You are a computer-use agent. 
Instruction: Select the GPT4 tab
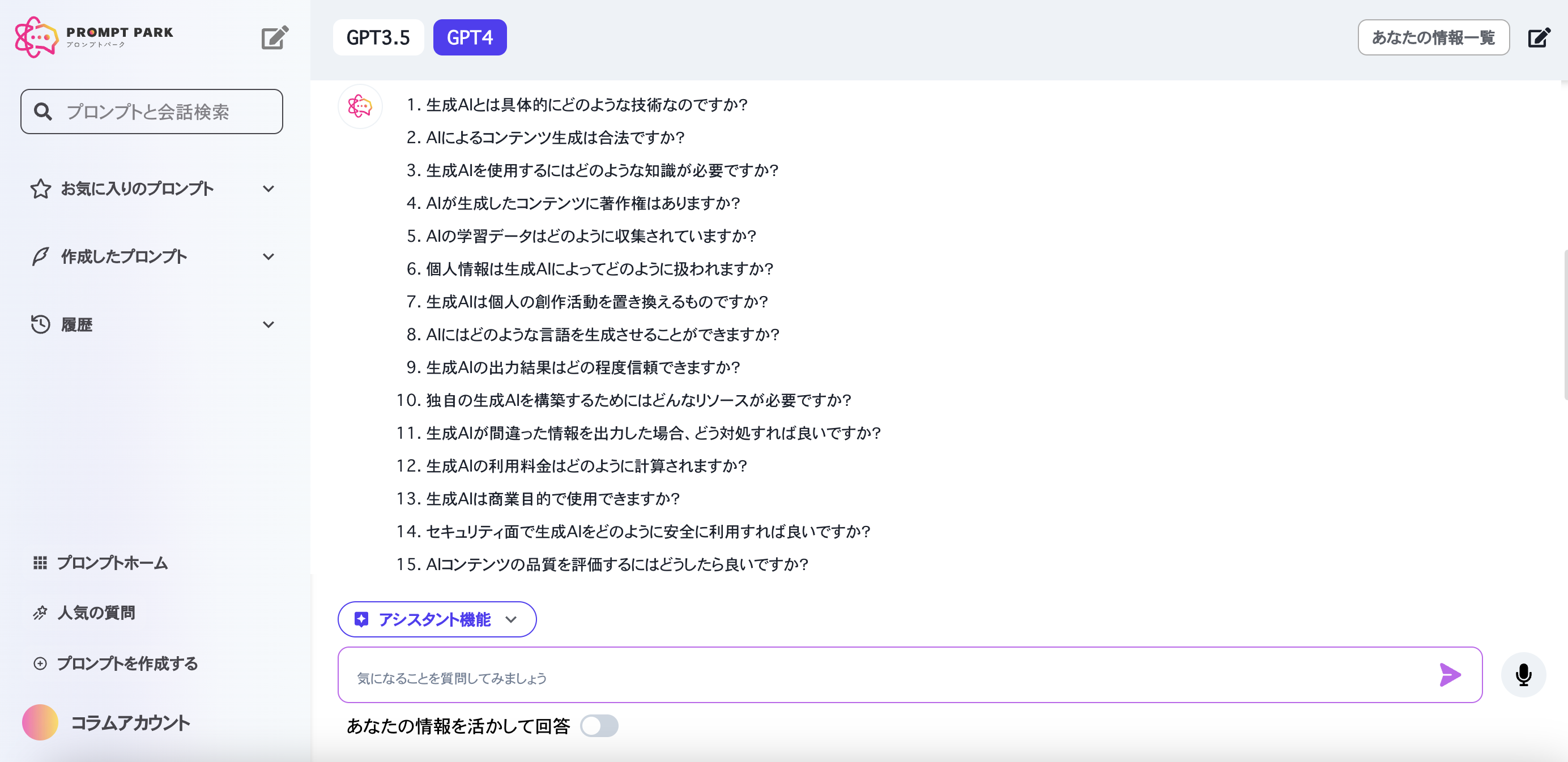coord(469,36)
